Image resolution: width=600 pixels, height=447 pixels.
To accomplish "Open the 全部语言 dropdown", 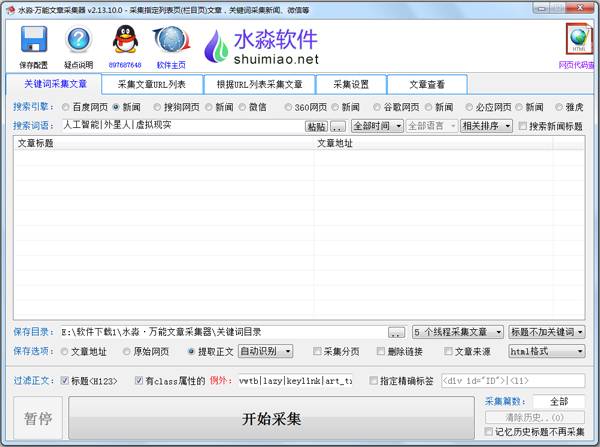I will click(432, 126).
